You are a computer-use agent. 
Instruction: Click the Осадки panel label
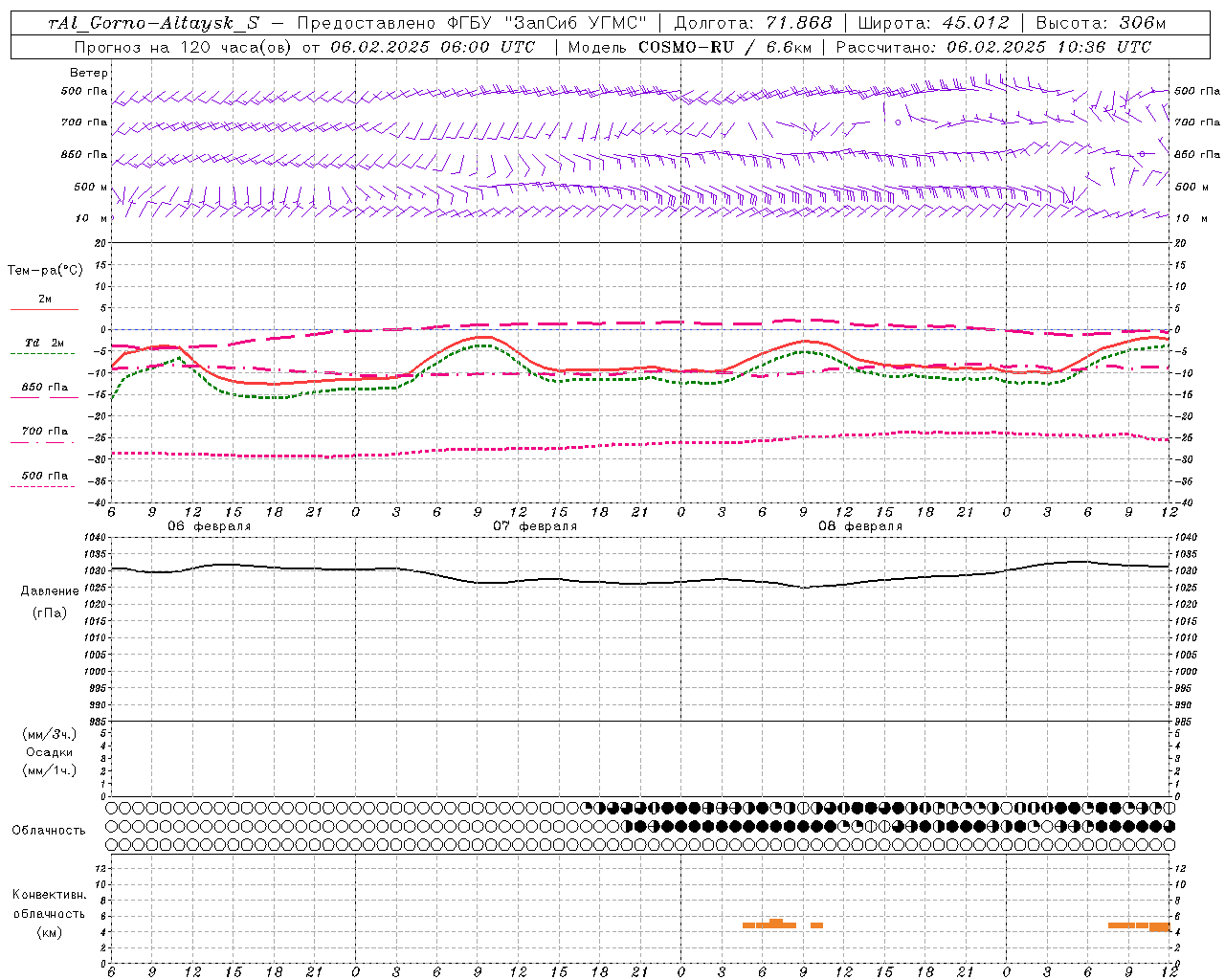50,752
